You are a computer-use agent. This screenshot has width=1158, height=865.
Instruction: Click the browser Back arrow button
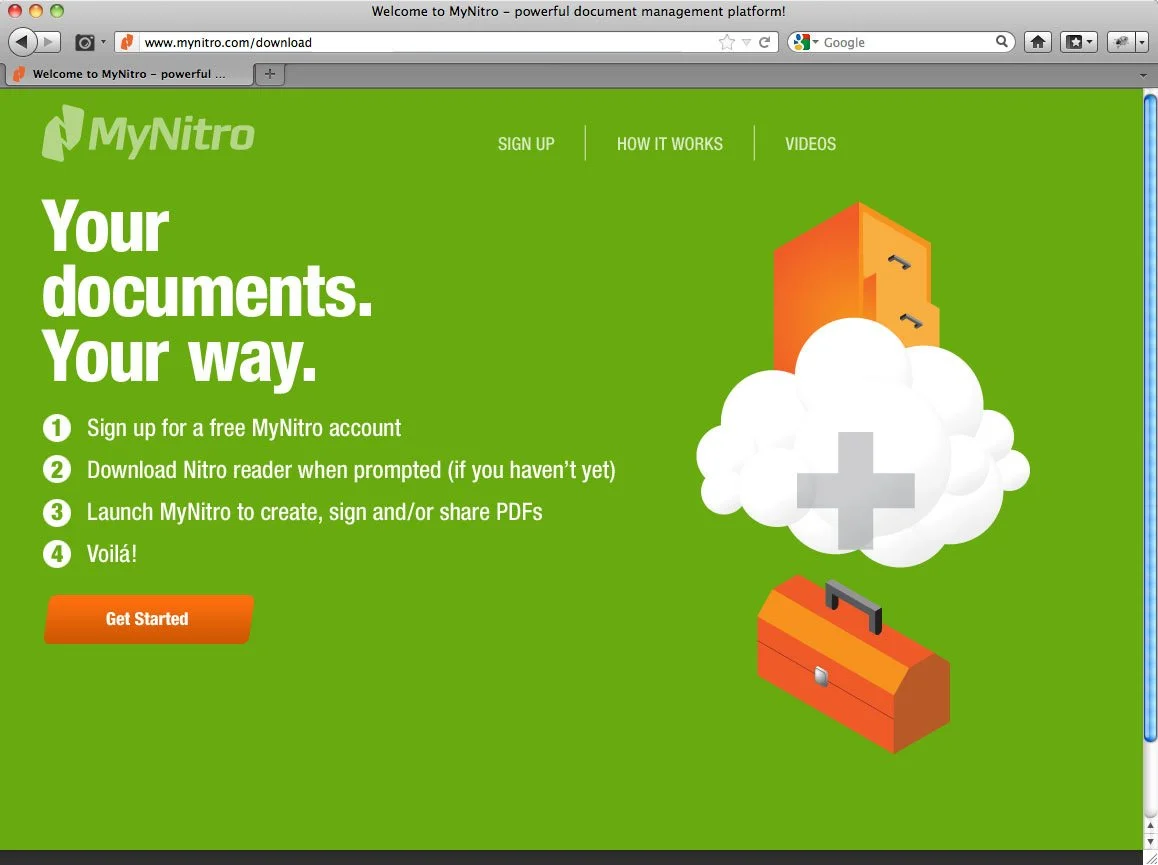click(22, 42)
